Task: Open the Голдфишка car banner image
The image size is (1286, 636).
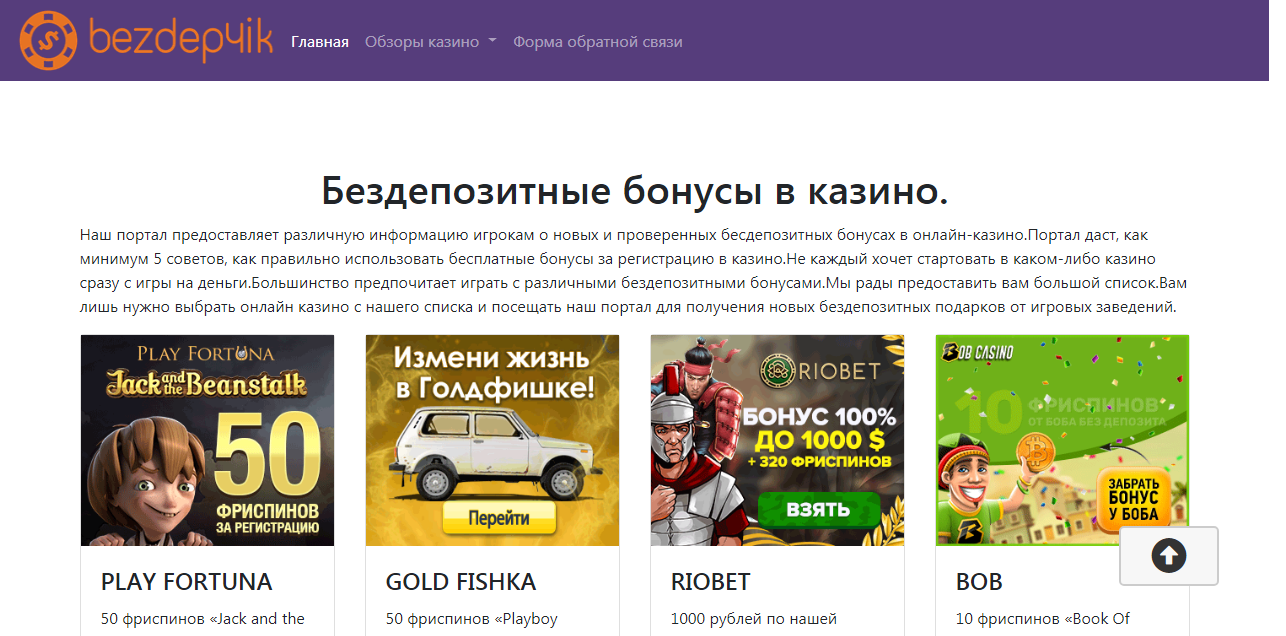Action: [493, 440]
